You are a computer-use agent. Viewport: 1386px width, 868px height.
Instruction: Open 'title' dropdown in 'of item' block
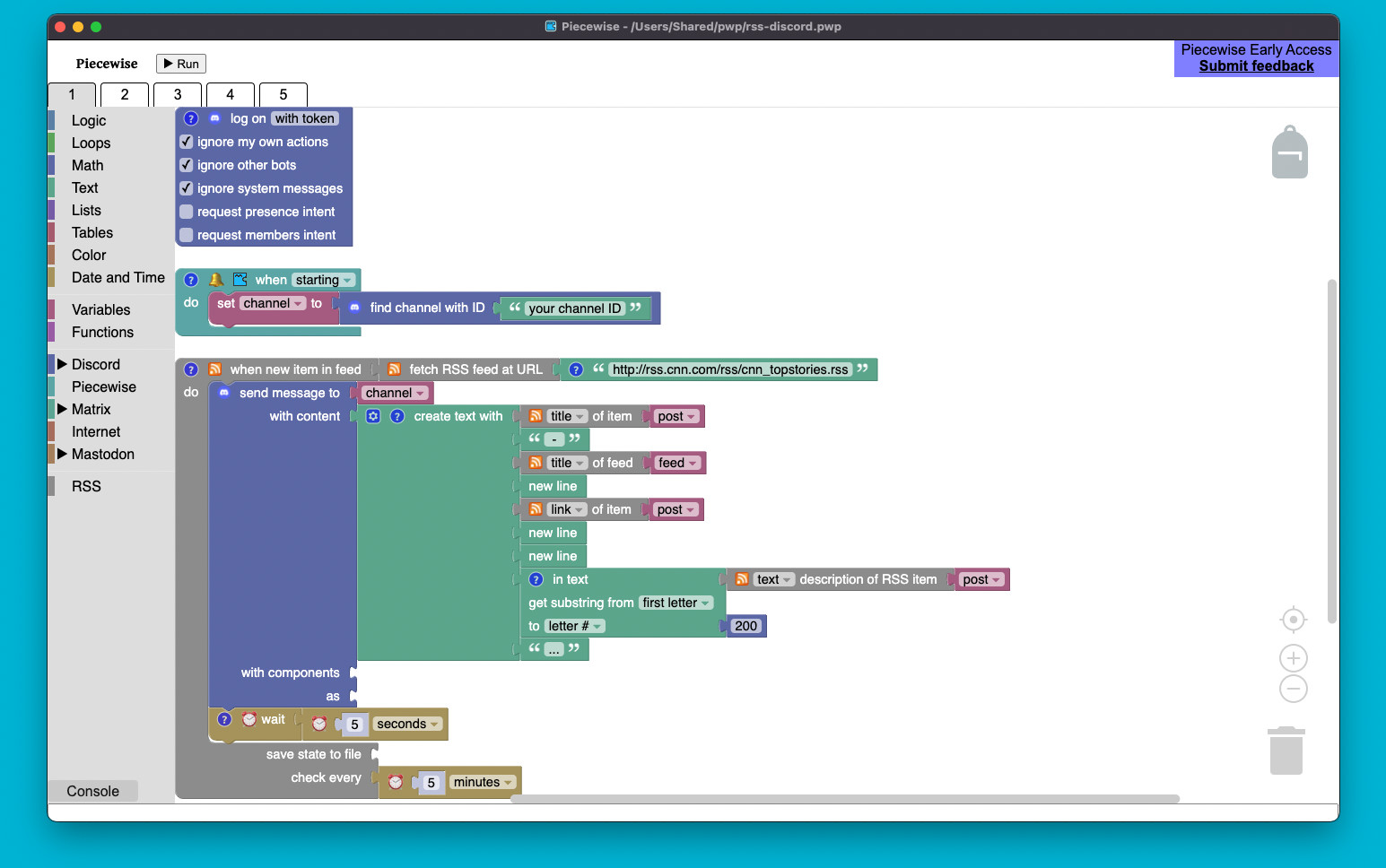pos(567,416)
